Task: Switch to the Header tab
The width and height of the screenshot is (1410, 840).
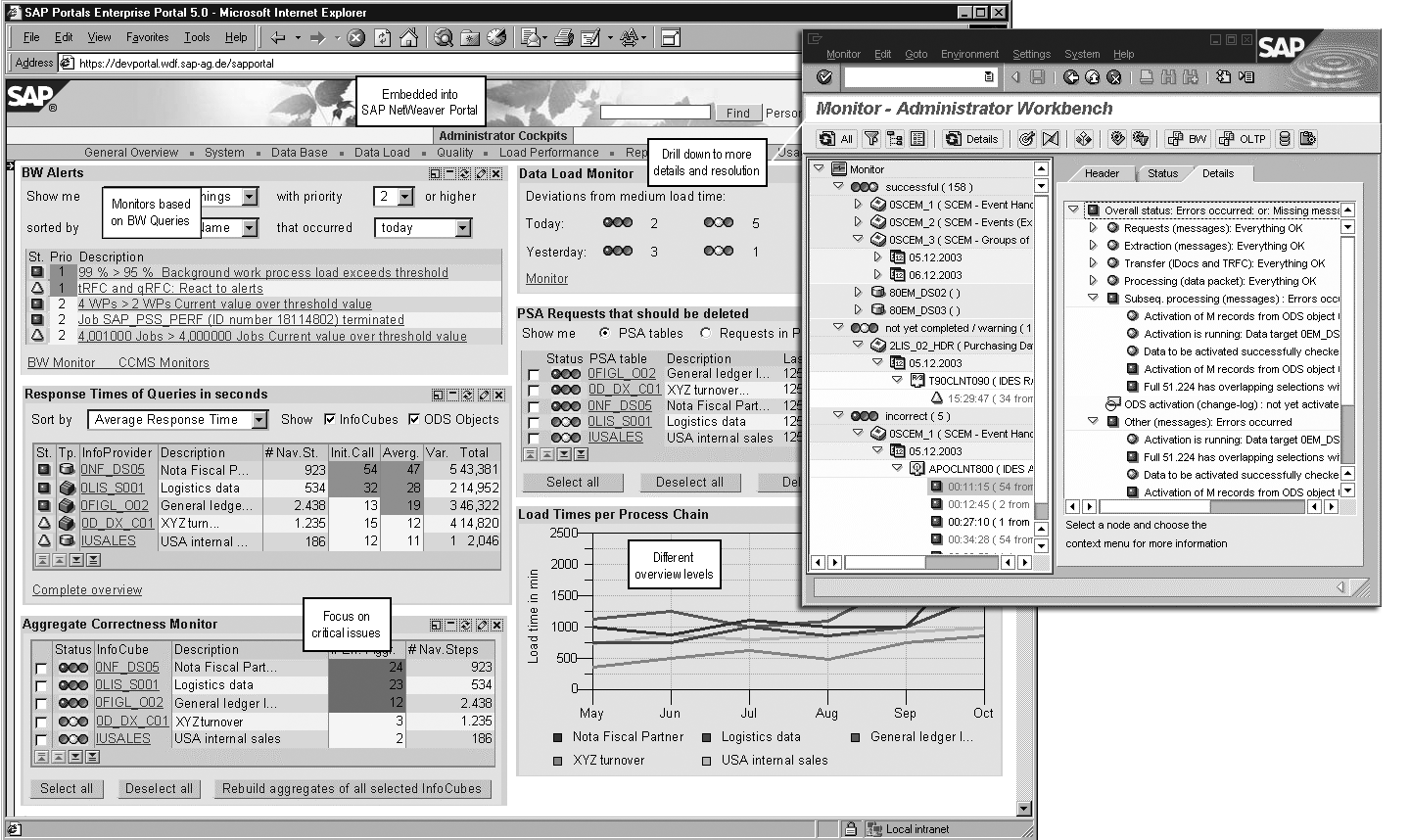Action: click(1102, 173)
